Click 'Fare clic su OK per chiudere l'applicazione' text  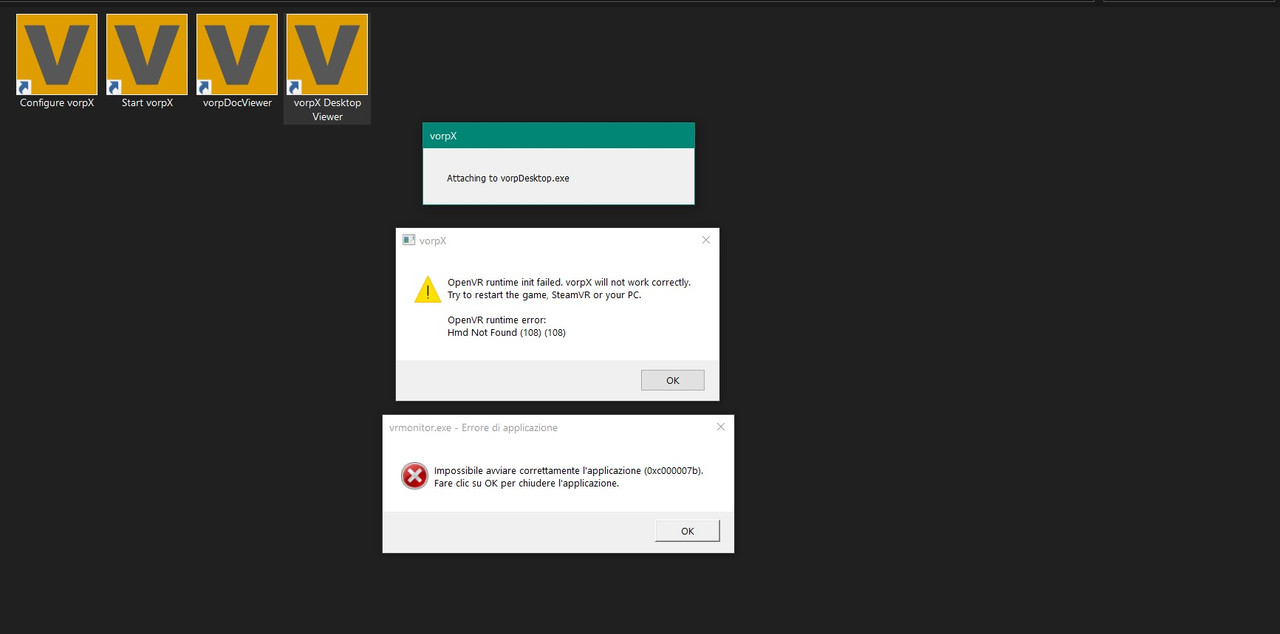(526, 483)
